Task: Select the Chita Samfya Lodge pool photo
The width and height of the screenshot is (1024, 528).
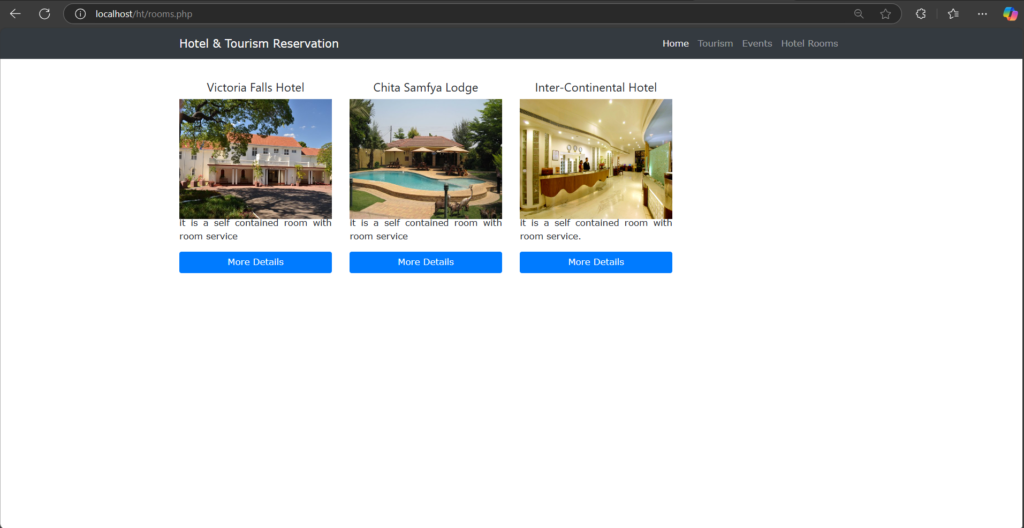Action: pyautogui.click(x=426, y=159)
